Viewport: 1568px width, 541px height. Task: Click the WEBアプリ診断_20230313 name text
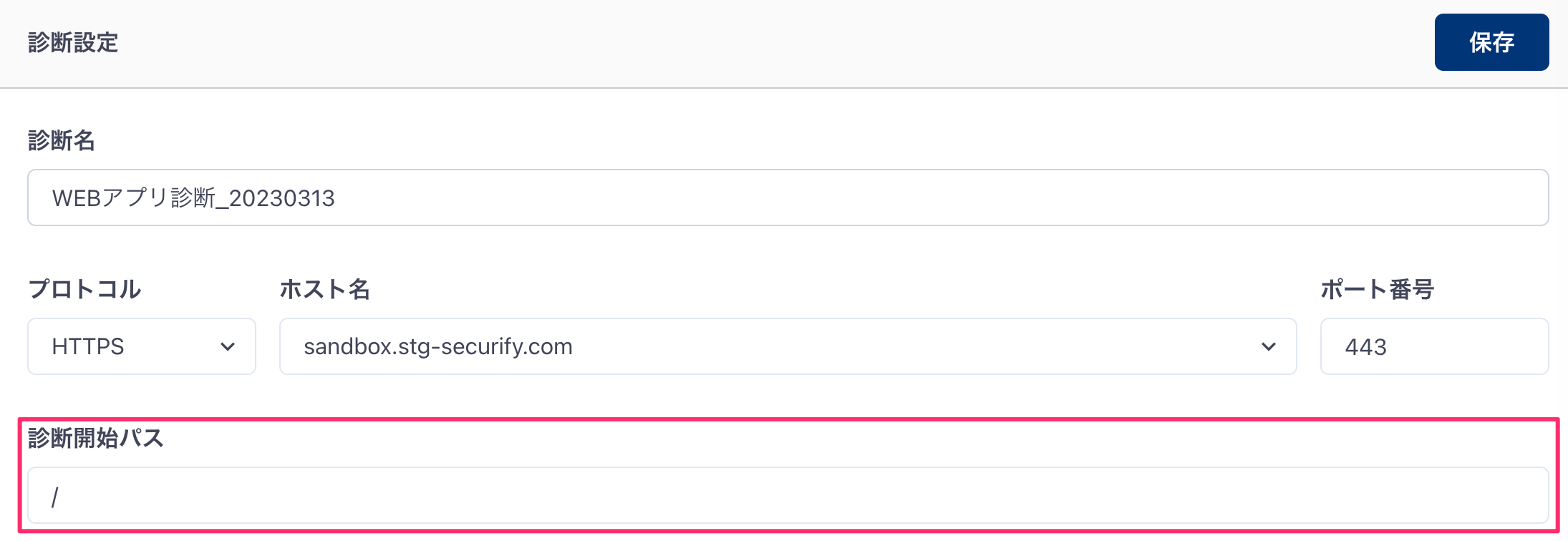coord(193,198)
